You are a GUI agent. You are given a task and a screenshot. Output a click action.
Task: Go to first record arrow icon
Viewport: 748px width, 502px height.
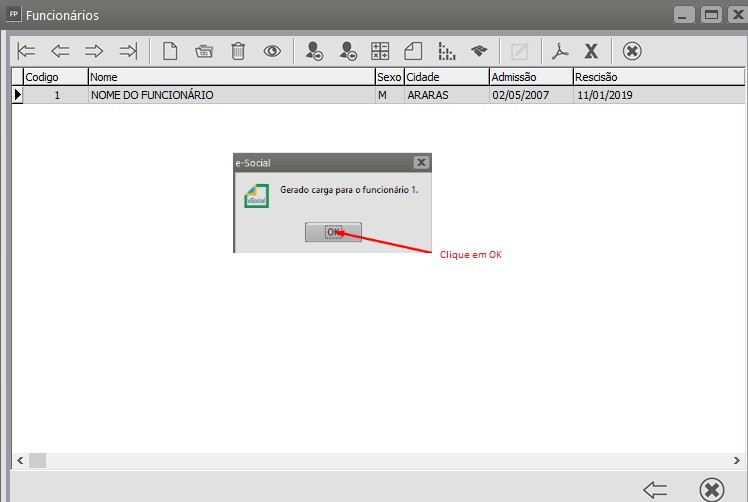coord(26,51)
